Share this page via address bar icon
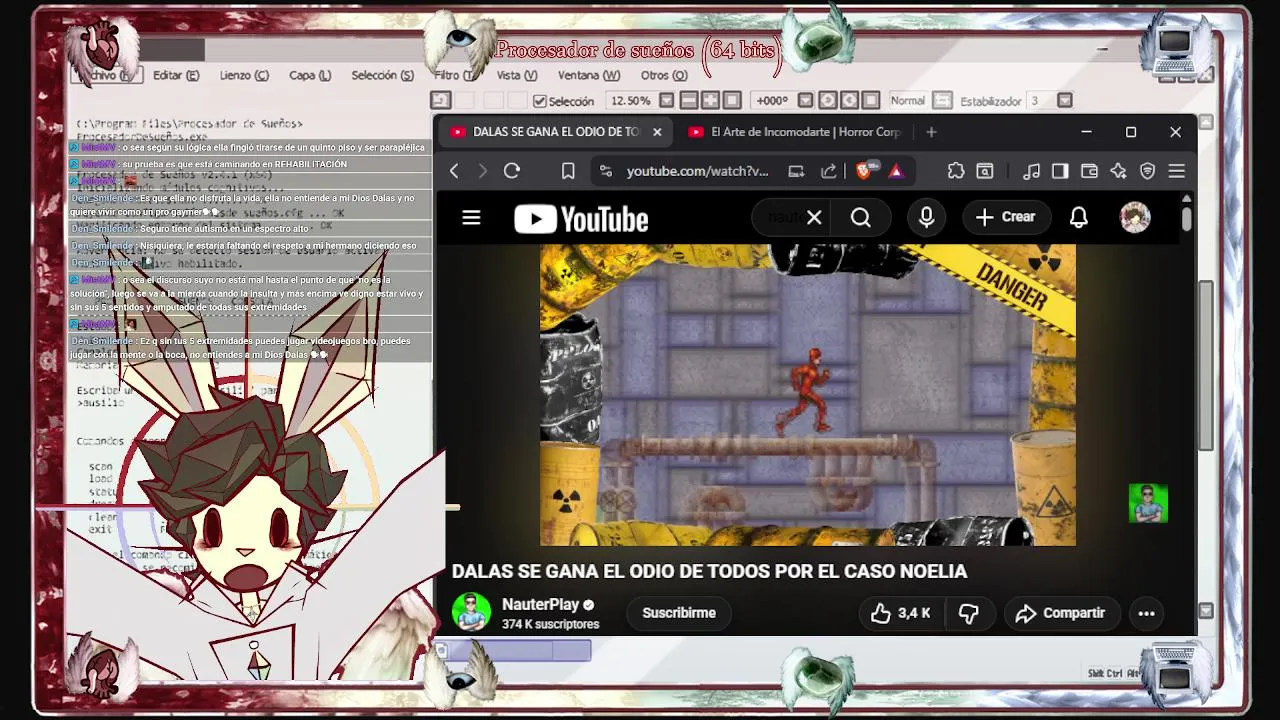Viewport: 1280px width, 720px height. [828, 171]
